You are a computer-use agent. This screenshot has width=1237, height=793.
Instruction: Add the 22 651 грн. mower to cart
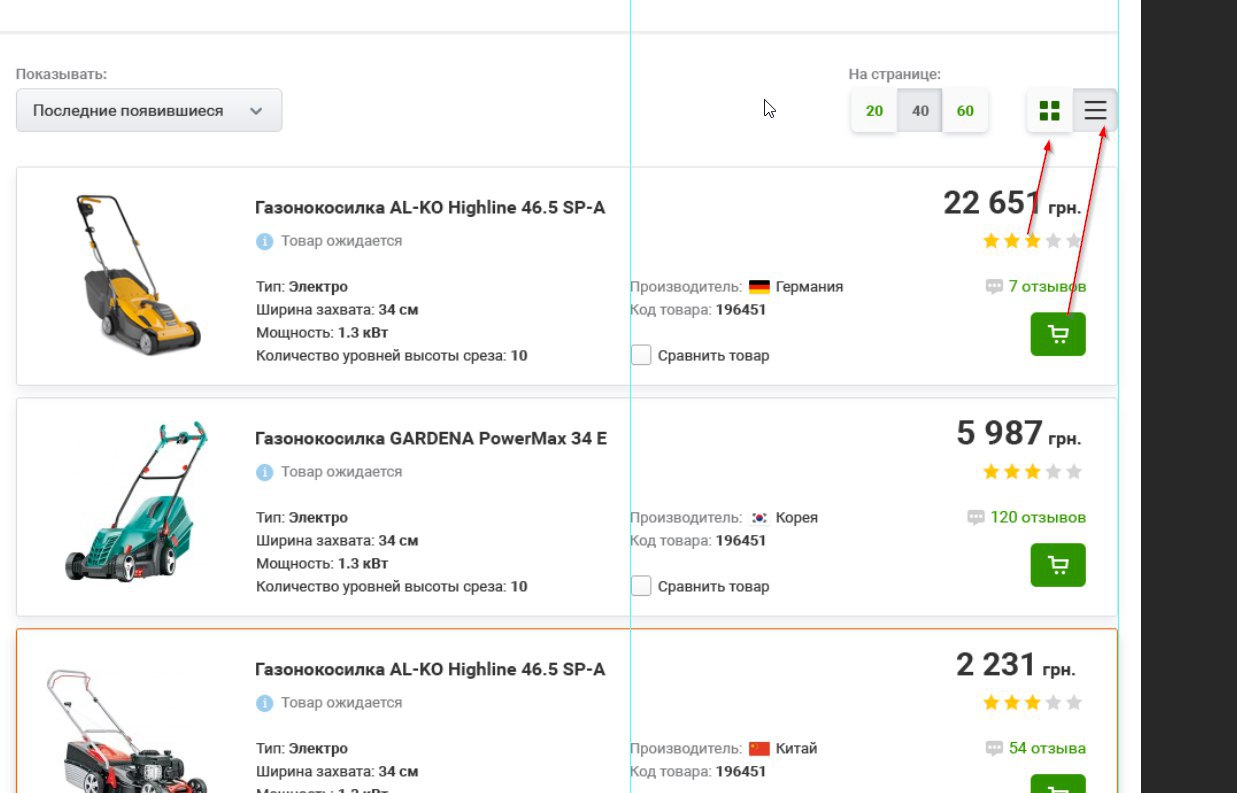[1058, 334]
